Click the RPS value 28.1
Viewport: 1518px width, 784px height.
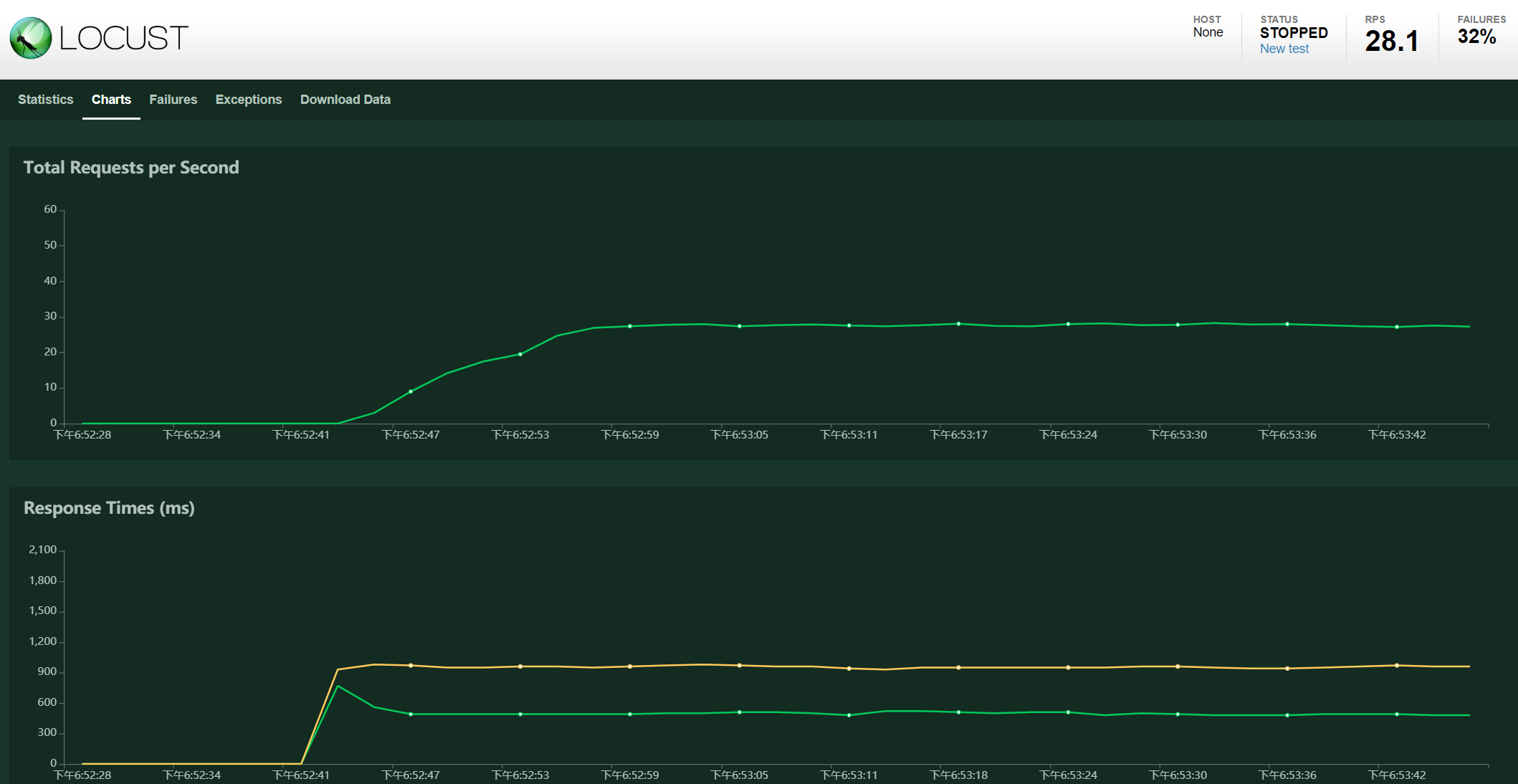(1391, 41)
